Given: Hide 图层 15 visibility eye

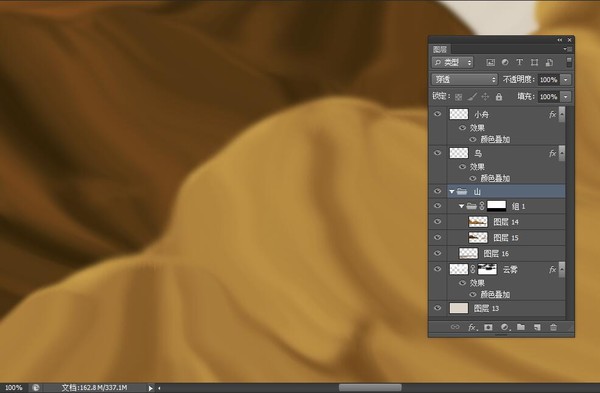Looking at the screenshot, I should click(x=437, y=237).
